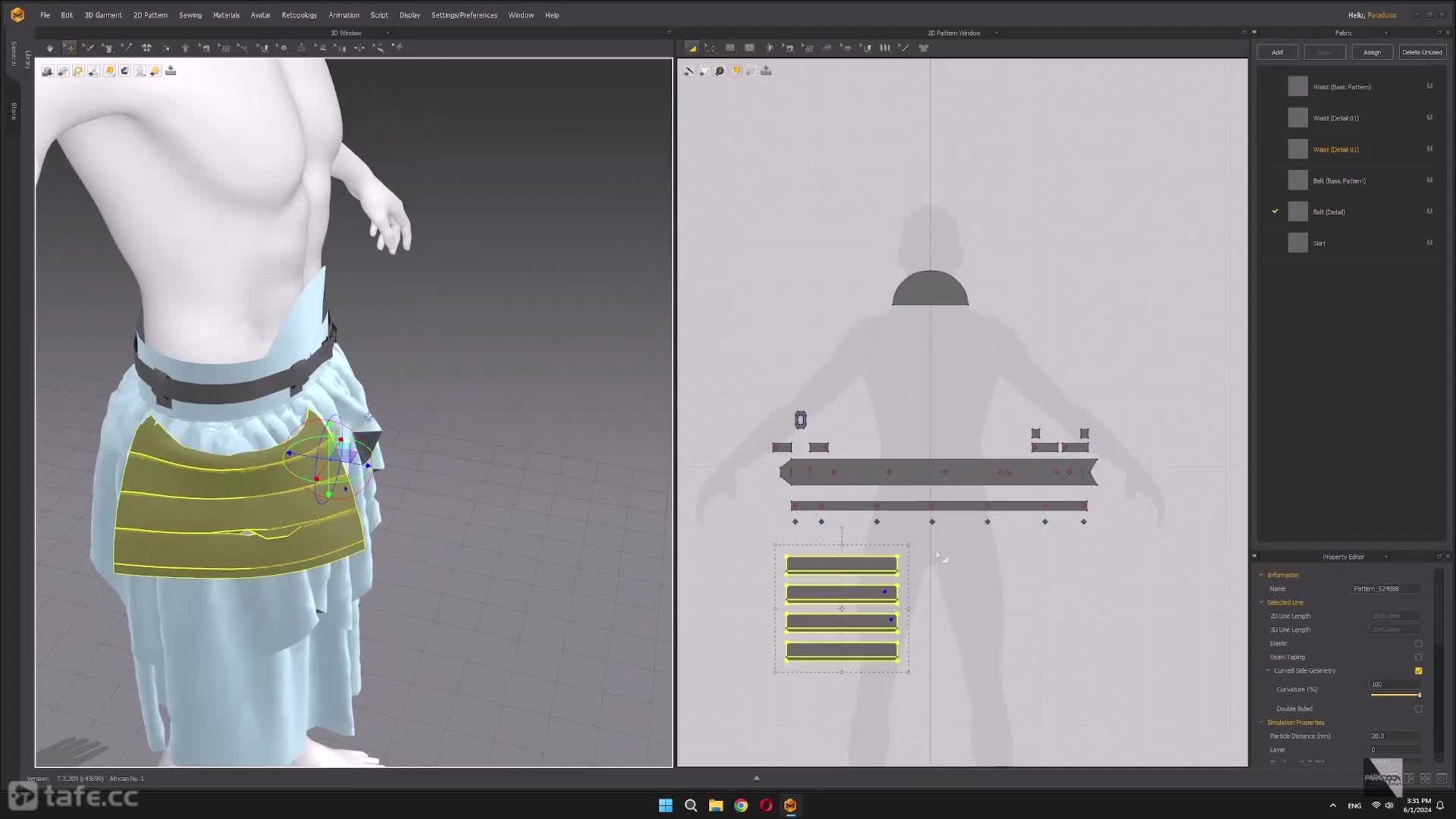This screenshot has height=819, width=1456.
Task: Open the 2D Pattern menu
Action: [150, 15]
